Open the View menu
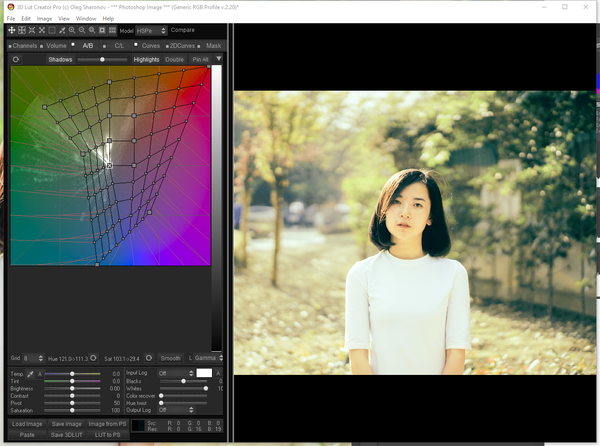 tap(64, 18)
